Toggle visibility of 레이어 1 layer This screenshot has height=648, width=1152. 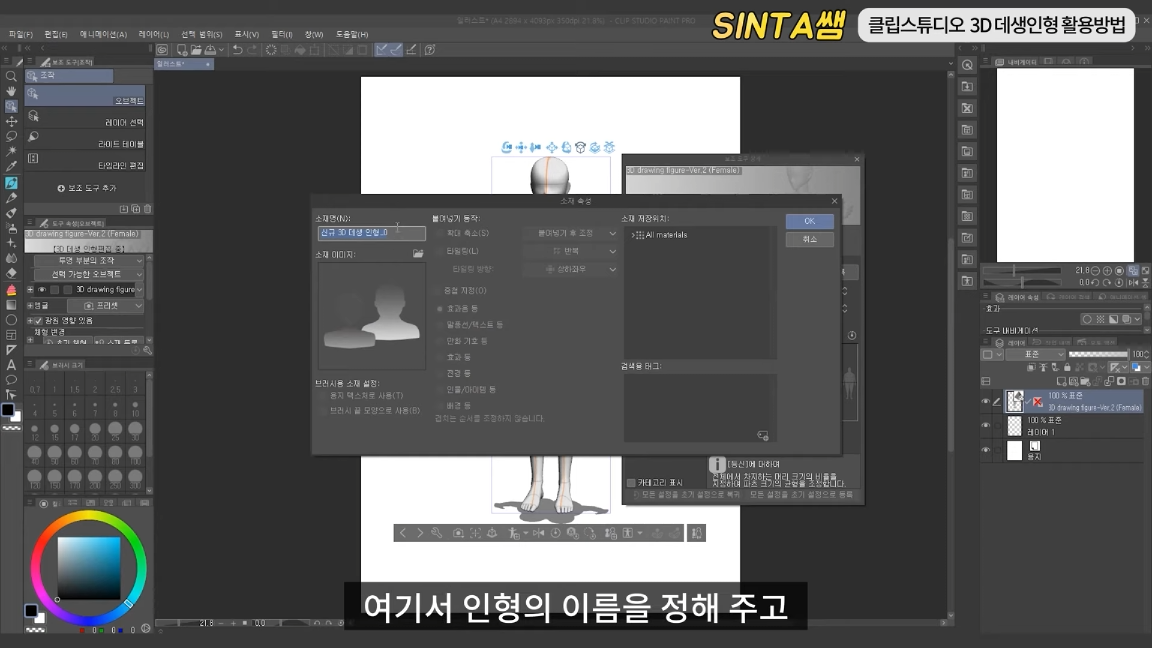[x=985, y=425]
